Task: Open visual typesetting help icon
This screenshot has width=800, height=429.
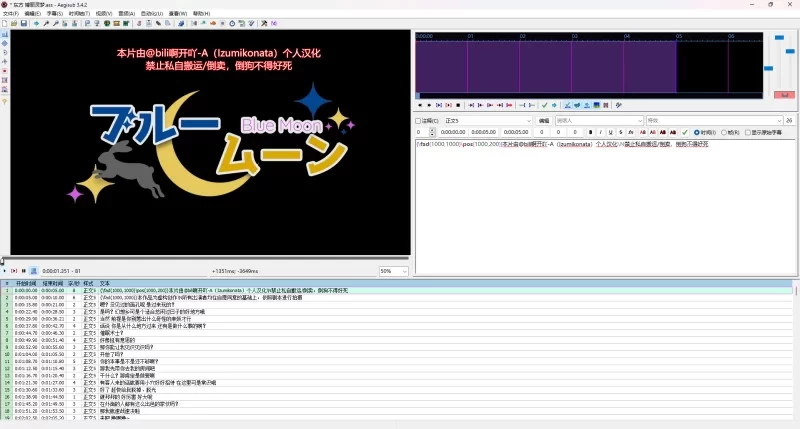Action: (x=5, y=102)
